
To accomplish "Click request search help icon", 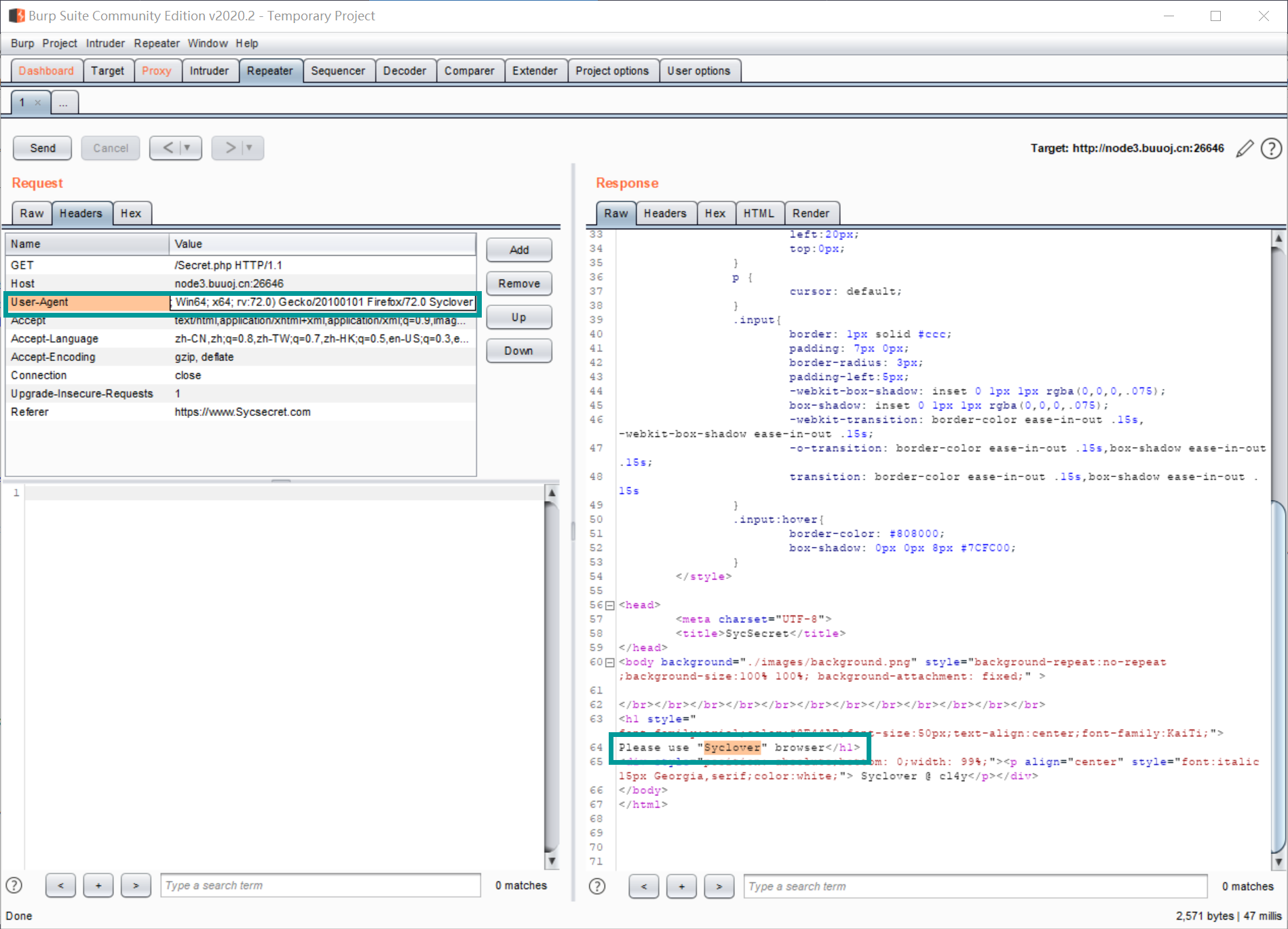I will 14,886.
